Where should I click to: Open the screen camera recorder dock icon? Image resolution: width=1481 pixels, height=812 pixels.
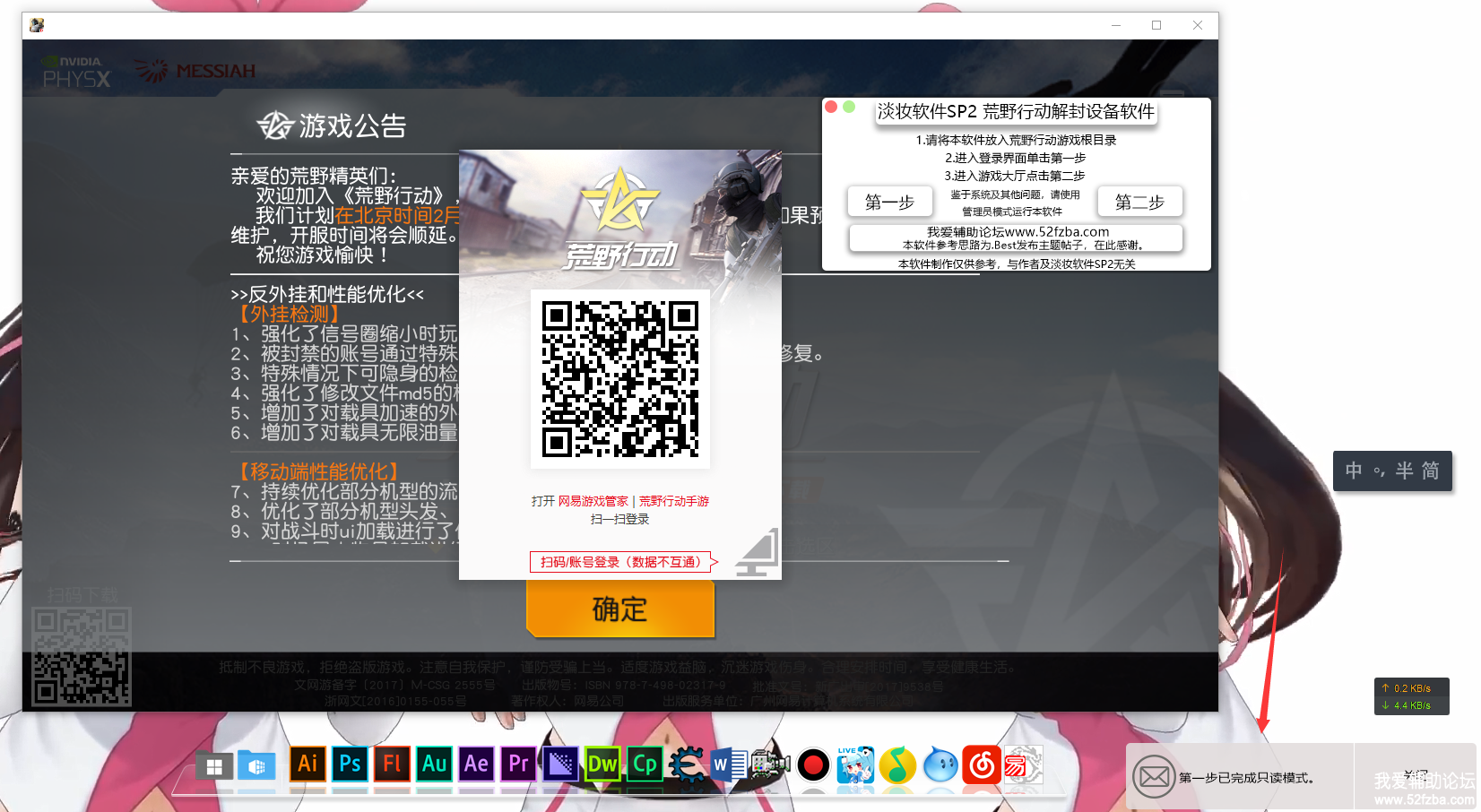[771, 764]
